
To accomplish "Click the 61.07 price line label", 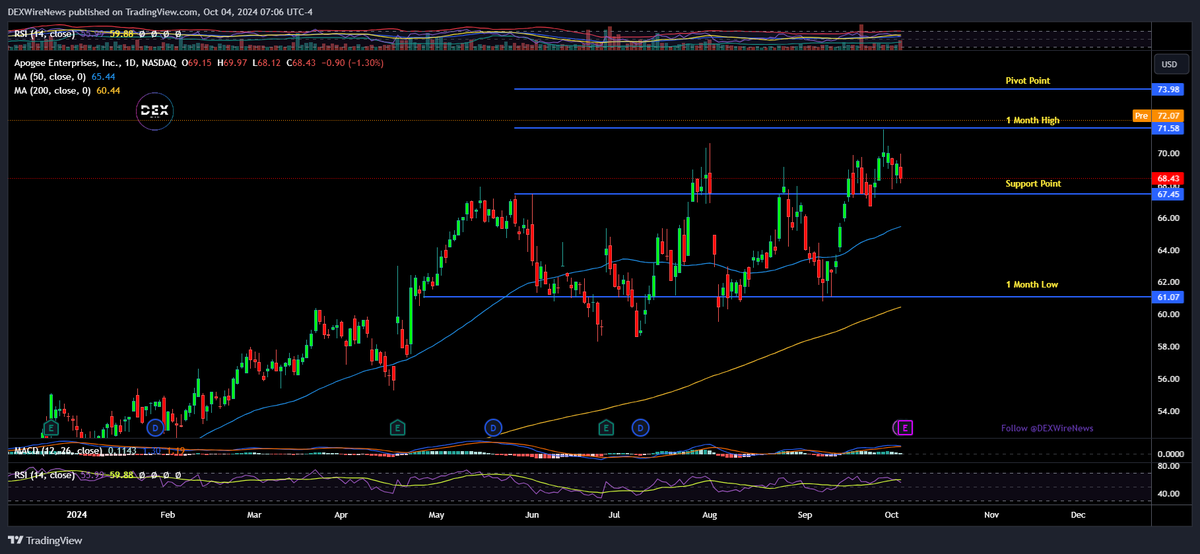I will (x=1168, y=297).
